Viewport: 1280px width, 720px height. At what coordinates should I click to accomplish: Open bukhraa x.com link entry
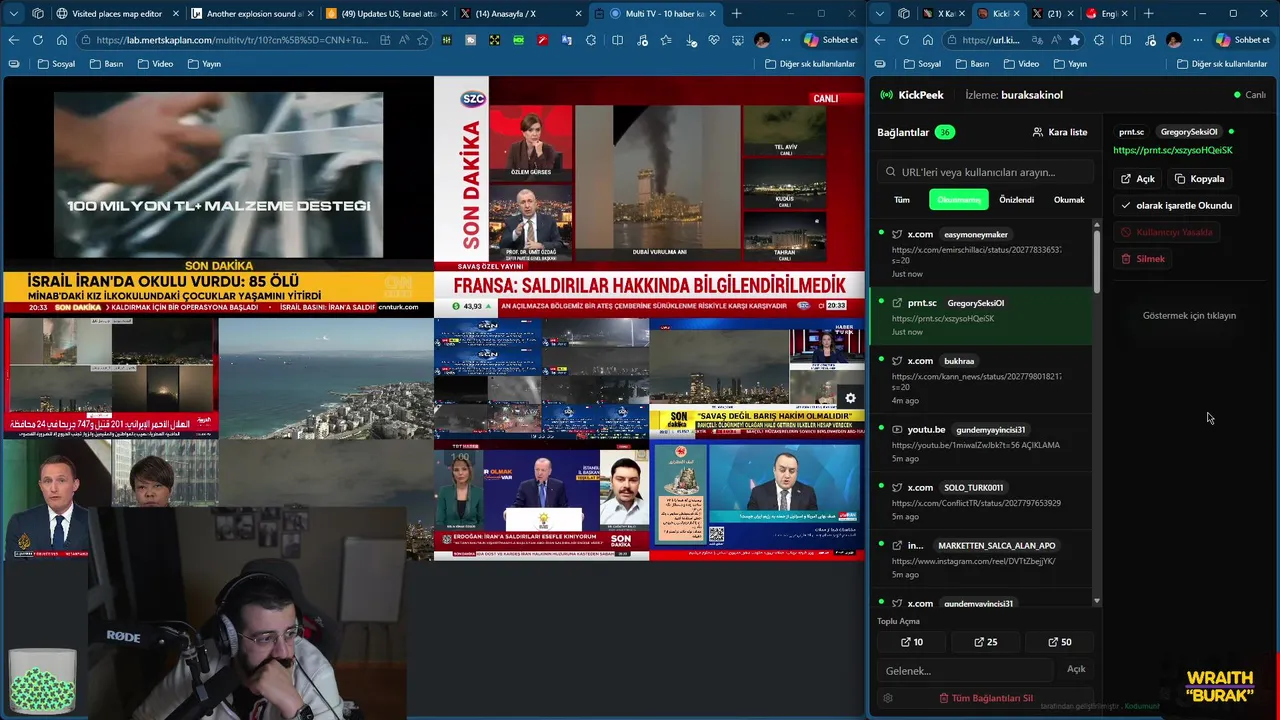982,380
